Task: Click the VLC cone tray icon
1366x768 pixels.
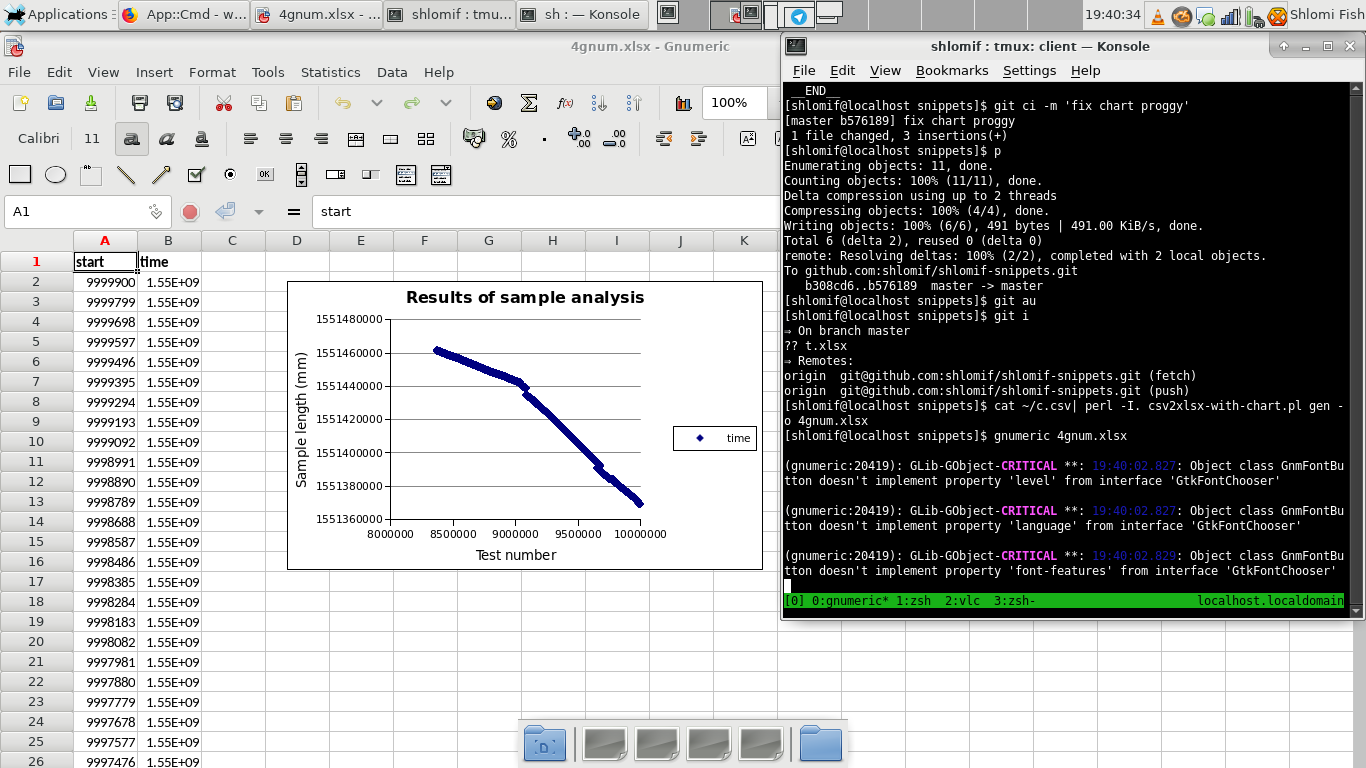Action: point(1158,16)
